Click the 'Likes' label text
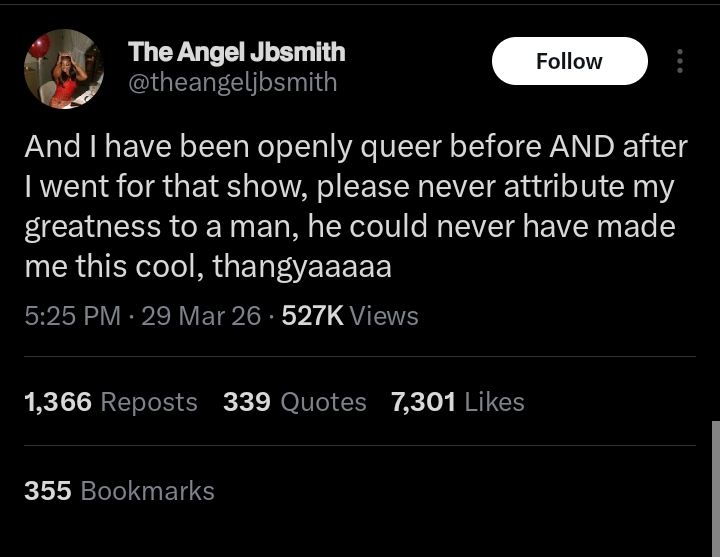Image resolution: width=720 pixels, height=557 pixels. [494, 402]
